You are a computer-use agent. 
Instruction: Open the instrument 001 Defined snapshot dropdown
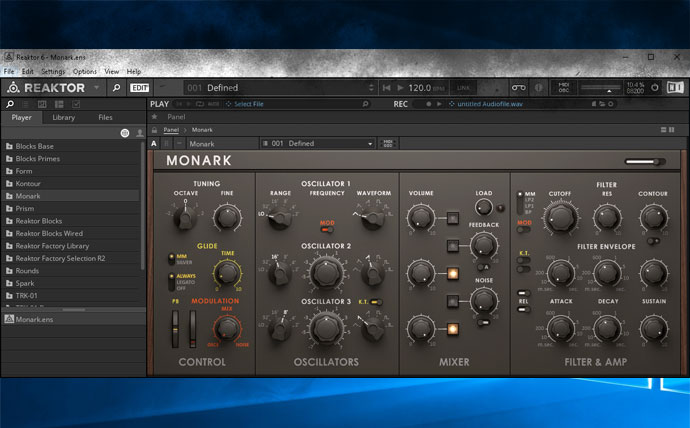[317, 143]
